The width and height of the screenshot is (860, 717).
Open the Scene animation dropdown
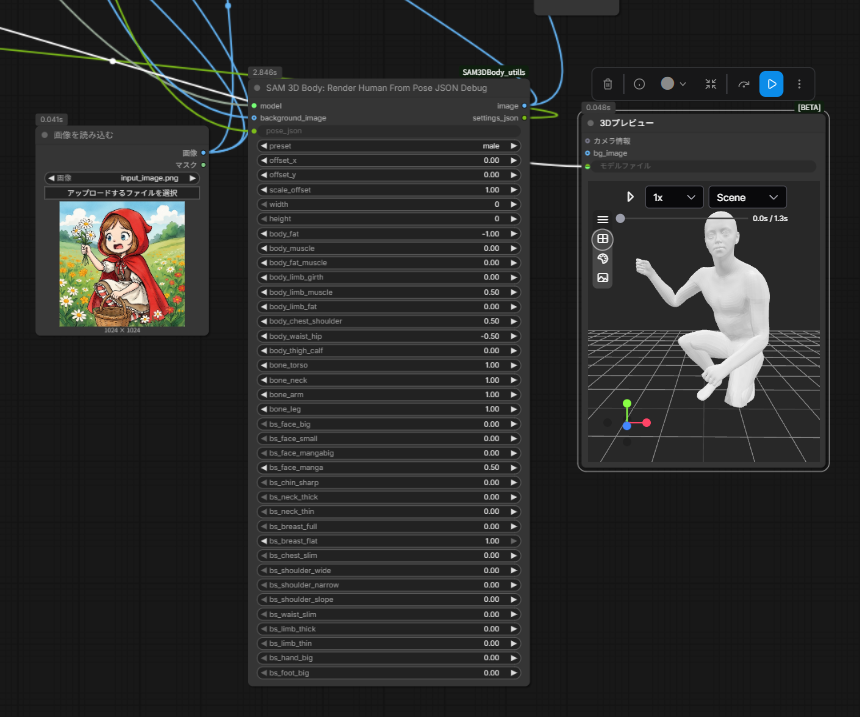pos(747,197)
